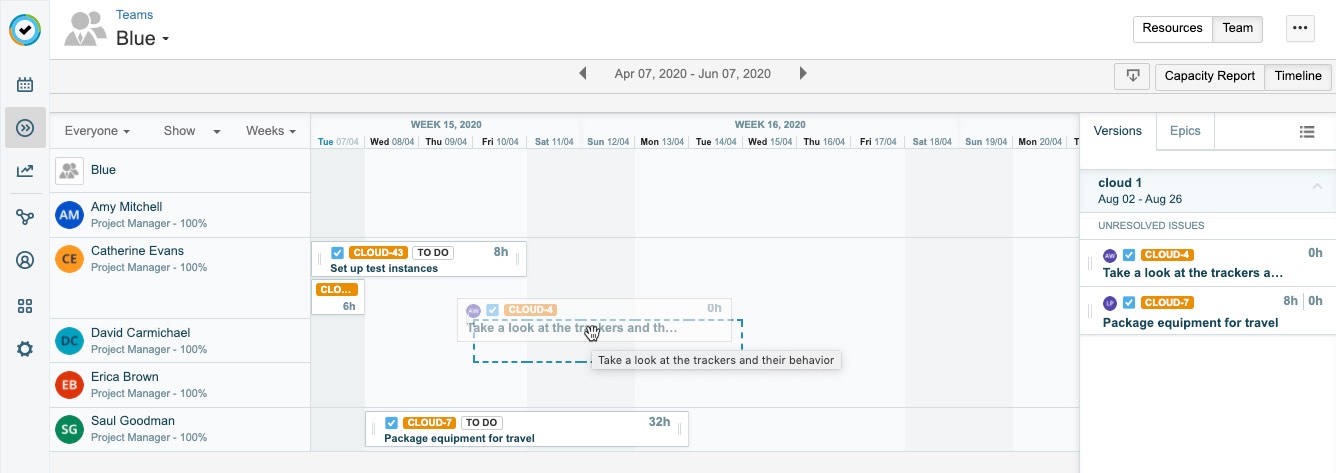The image size is (1336, 473).
Task: Select the Saul Goodman name row
Action: click(180, 429)
